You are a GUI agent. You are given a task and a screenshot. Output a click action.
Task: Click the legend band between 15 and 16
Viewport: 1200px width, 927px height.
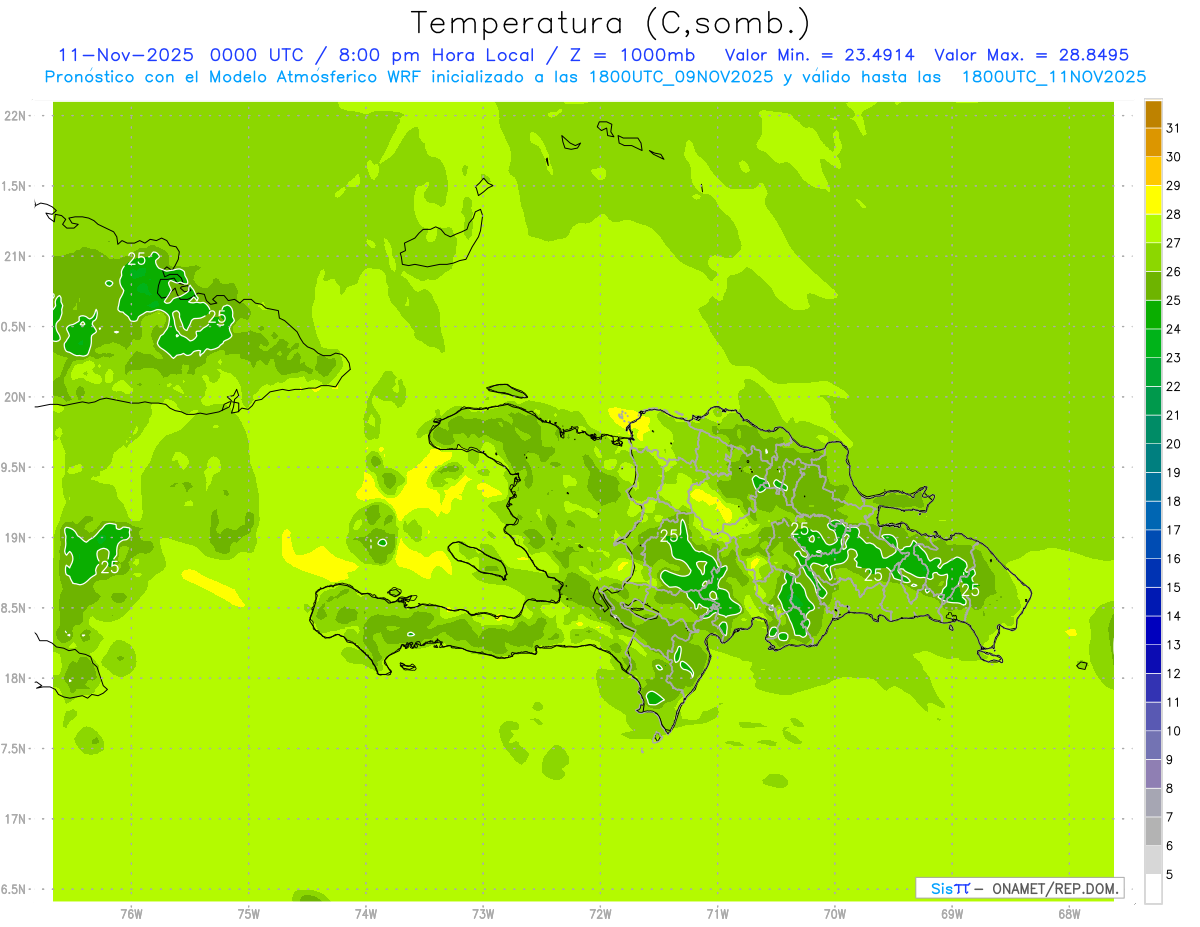pyautogui.click(x=1153, y=573)
